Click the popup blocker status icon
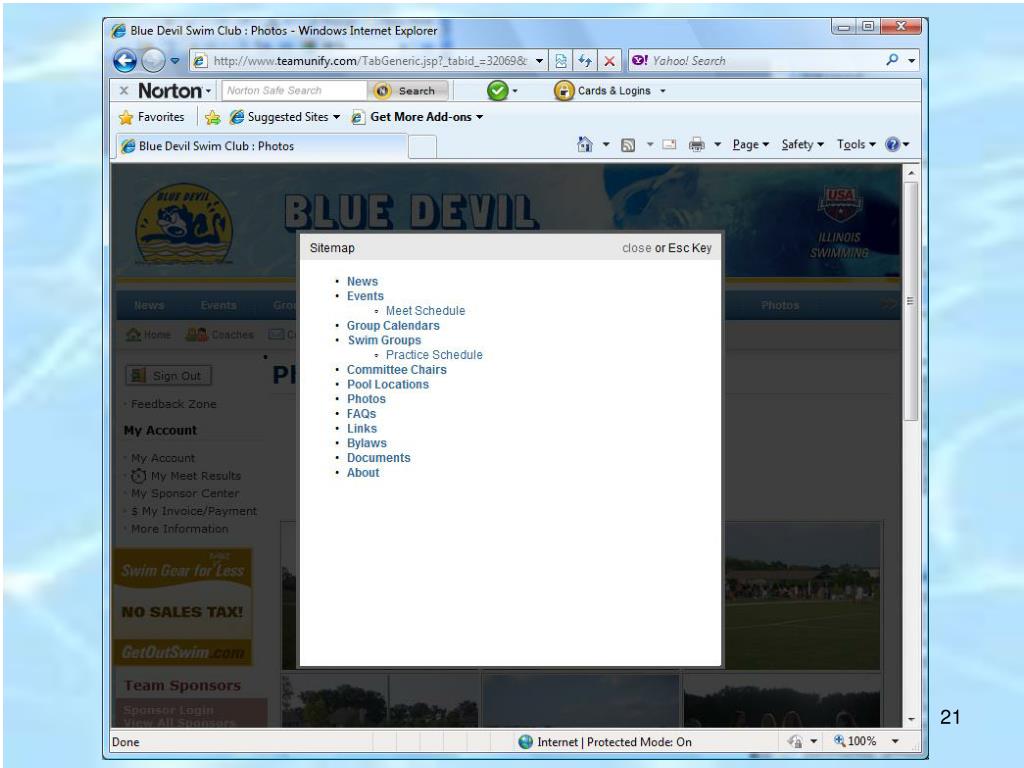1024x768 pixels. tap(795, 741)
